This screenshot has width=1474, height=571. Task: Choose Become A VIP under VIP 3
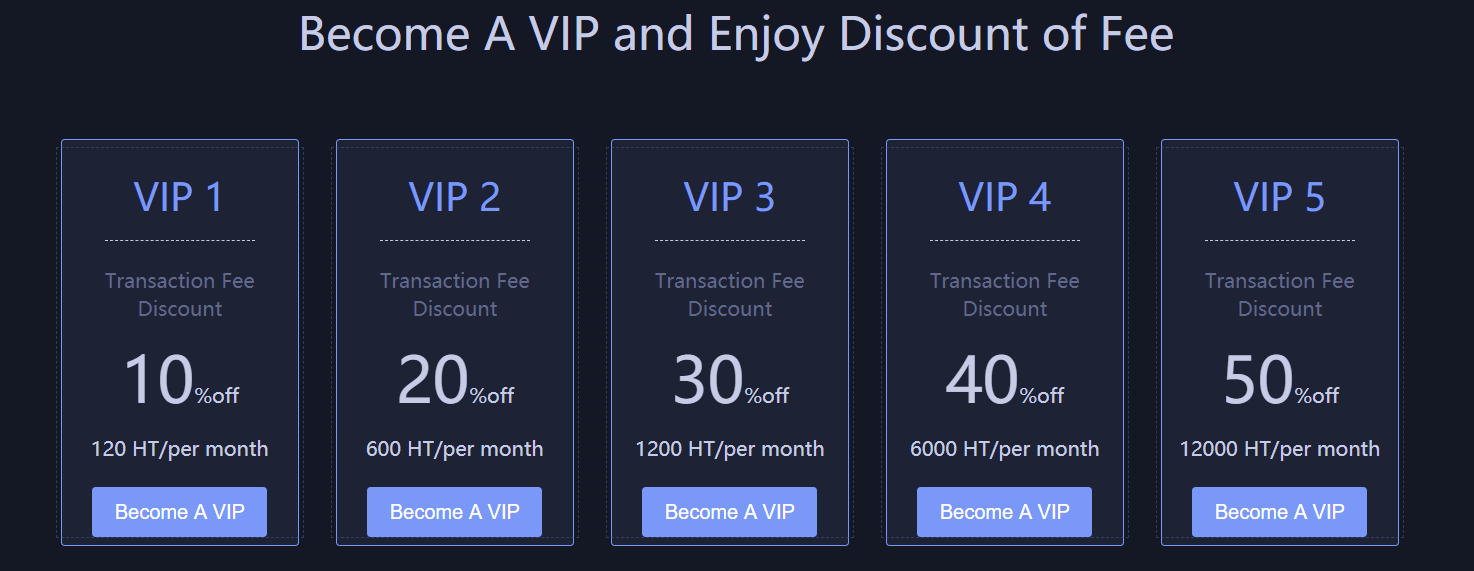729,512
